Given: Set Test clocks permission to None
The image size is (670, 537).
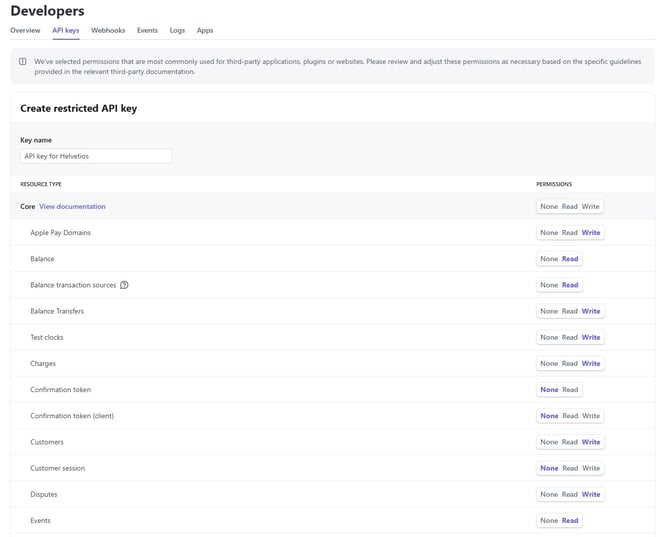Looking at the screenshot, I should pos(549,337).
